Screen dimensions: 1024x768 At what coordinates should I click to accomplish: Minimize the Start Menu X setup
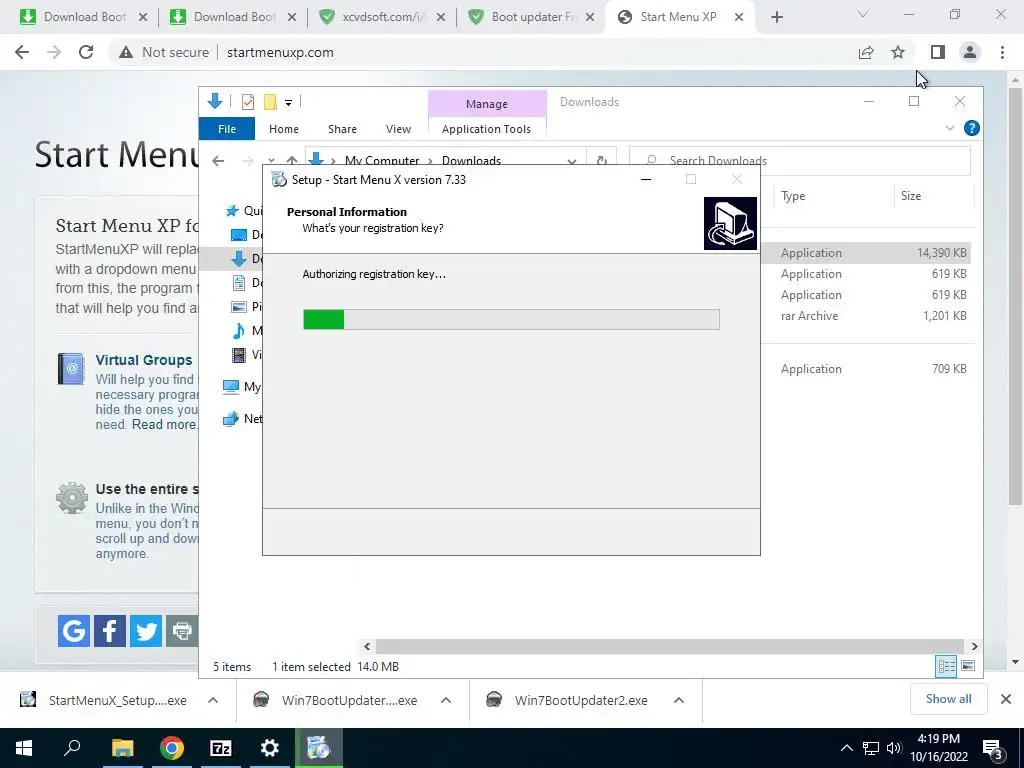pyautogui.click(x=646, y=180)
